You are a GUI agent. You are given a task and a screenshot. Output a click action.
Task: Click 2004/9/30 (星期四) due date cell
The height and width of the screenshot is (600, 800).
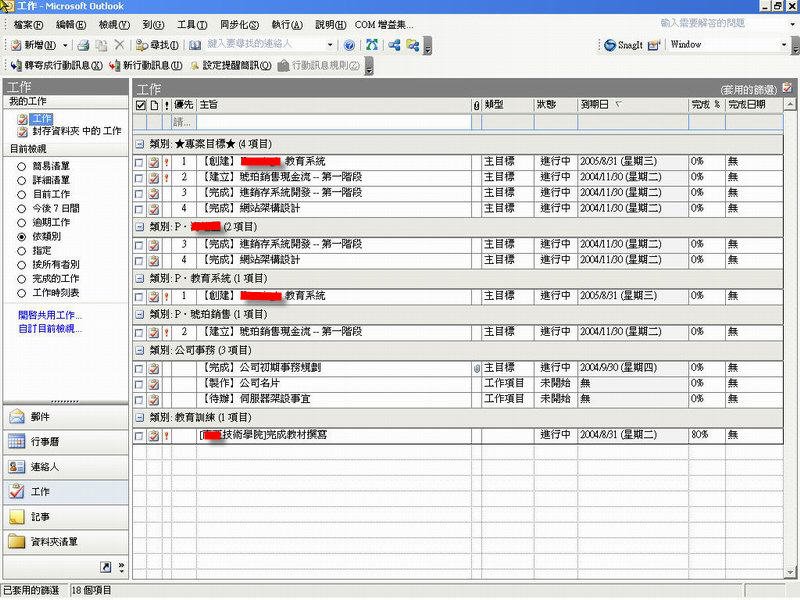tap(633, 368)
